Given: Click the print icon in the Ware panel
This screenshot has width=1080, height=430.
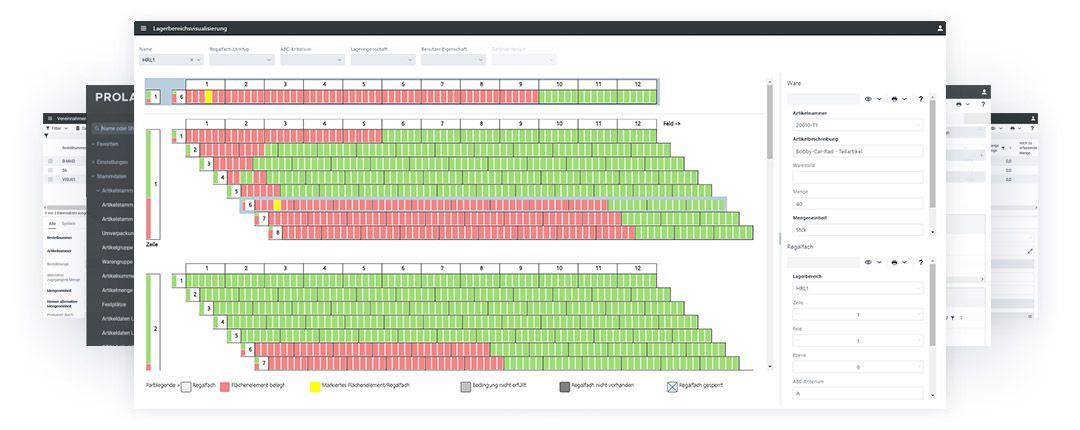Looking at the screenshot, I should point(894,99).
